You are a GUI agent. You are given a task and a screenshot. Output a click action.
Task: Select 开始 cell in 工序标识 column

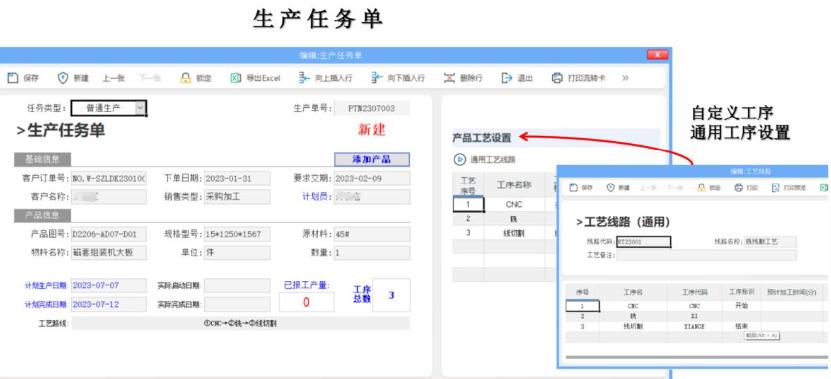point(741,306)
